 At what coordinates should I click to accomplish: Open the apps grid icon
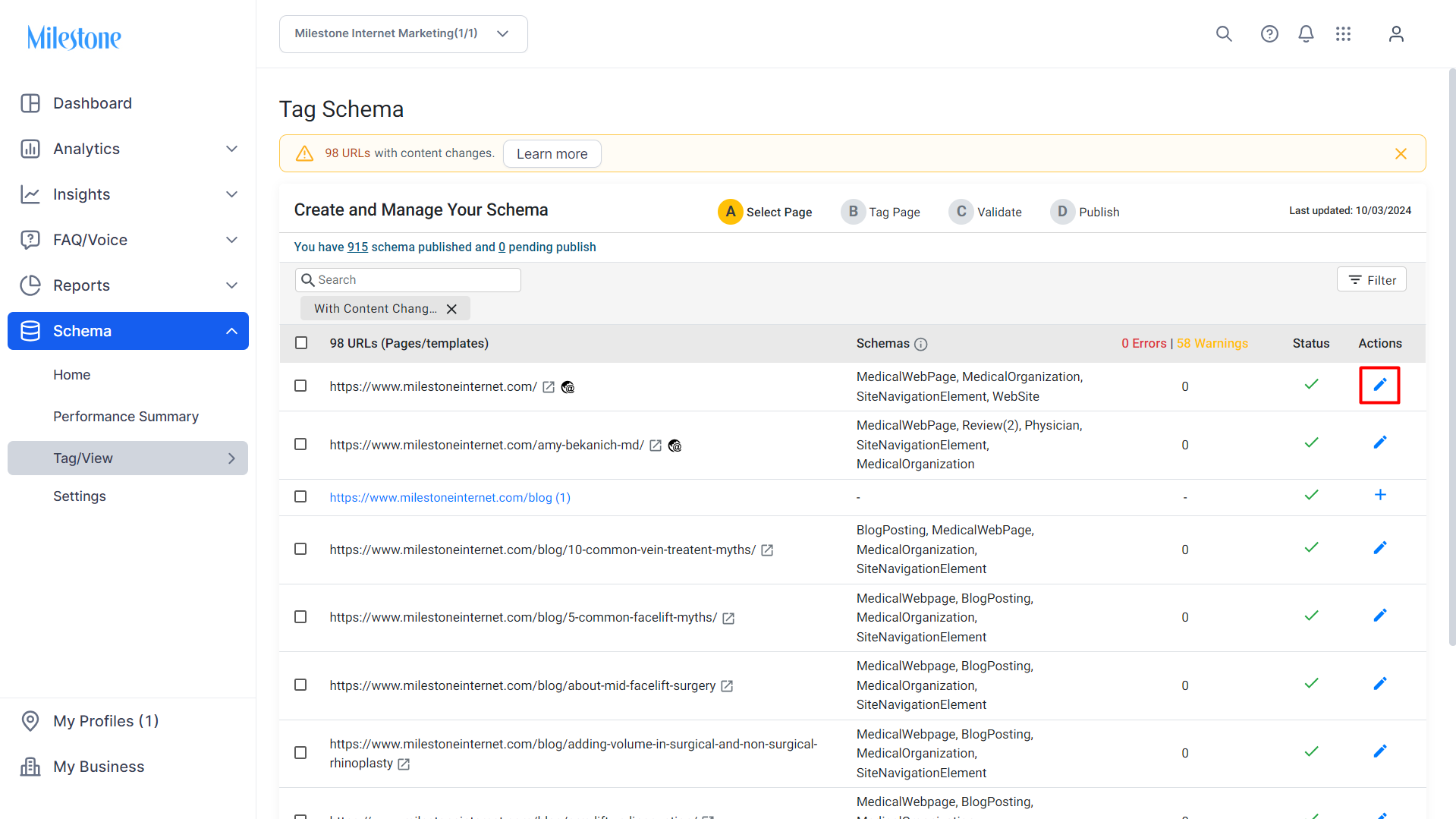[x=1343, y=34]
